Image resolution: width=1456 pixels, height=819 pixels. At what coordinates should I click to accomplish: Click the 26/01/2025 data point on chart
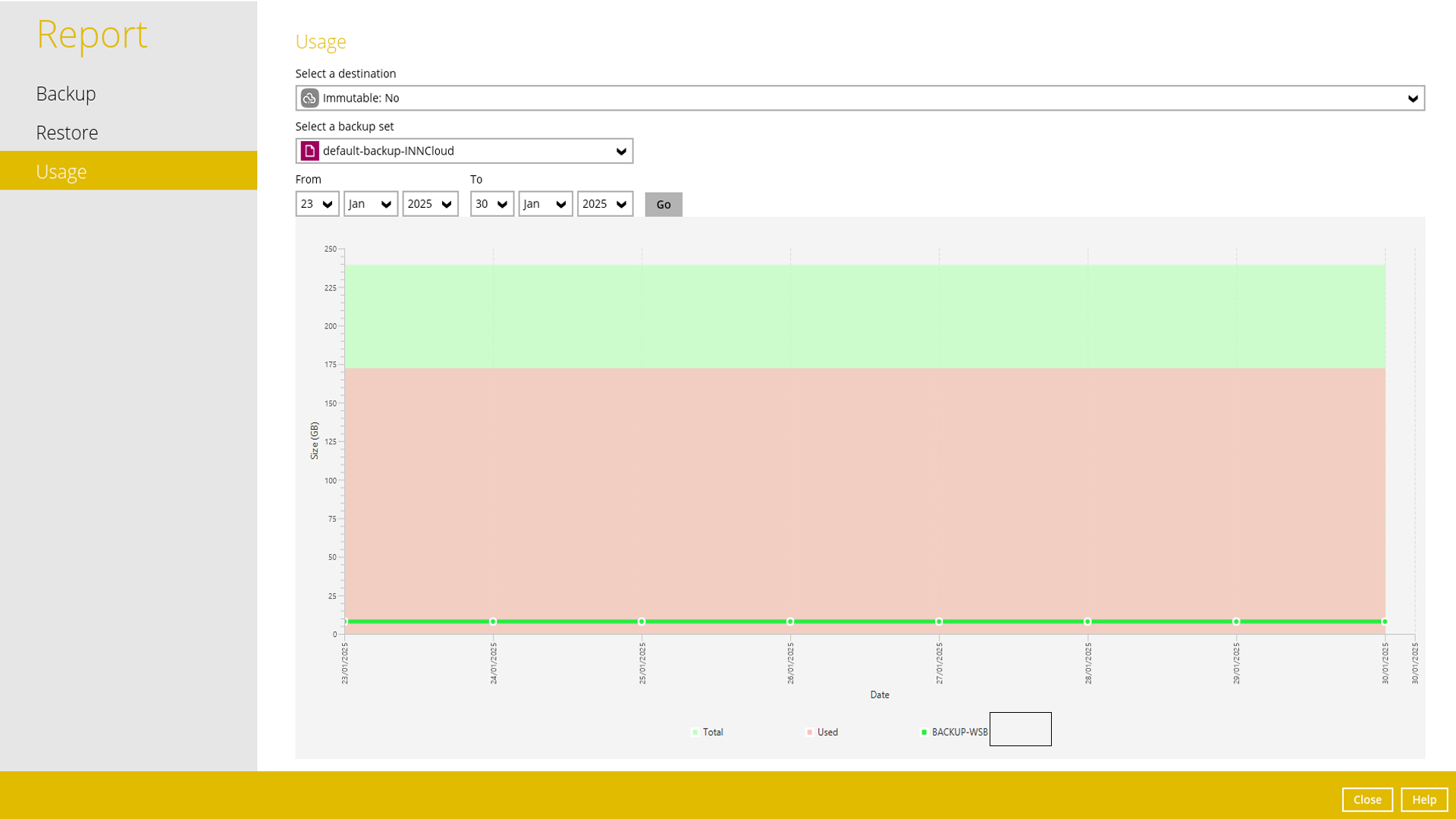click(790, 622)
